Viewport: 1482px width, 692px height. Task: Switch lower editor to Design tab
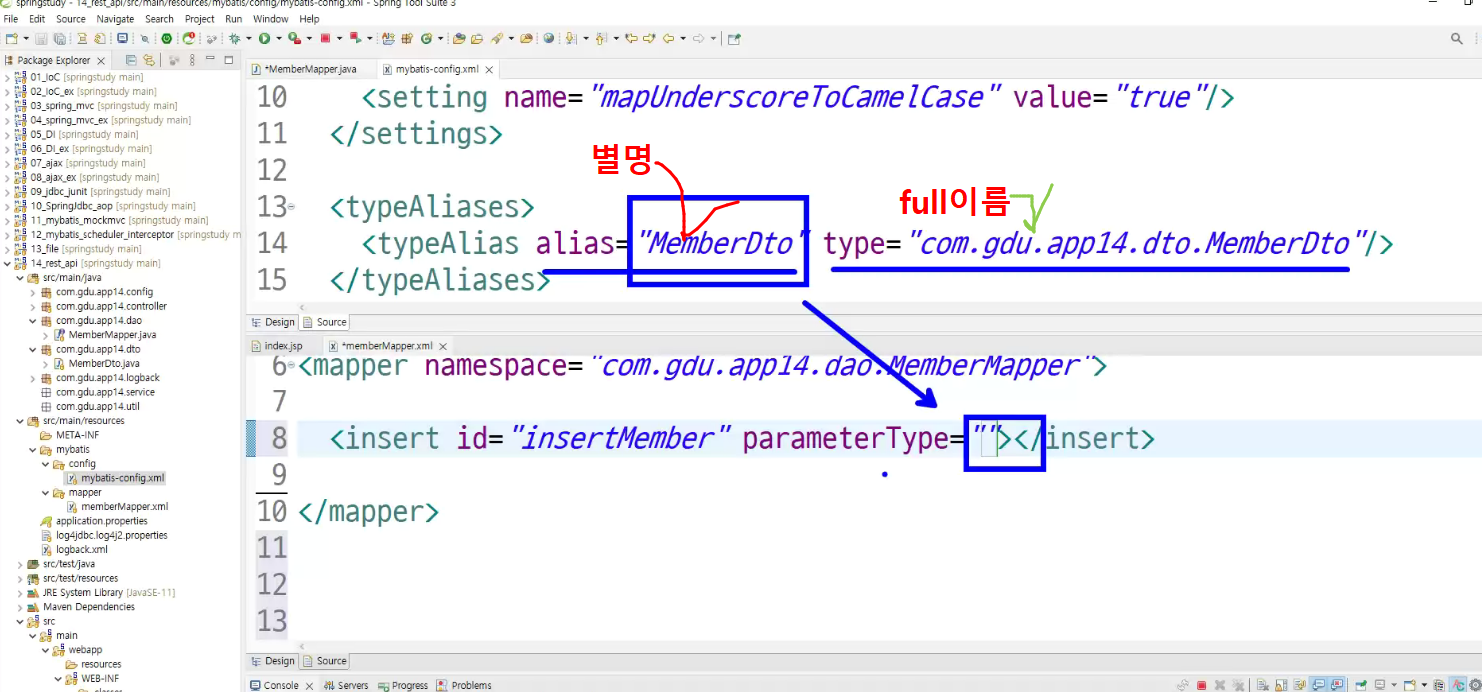[273, 661]
